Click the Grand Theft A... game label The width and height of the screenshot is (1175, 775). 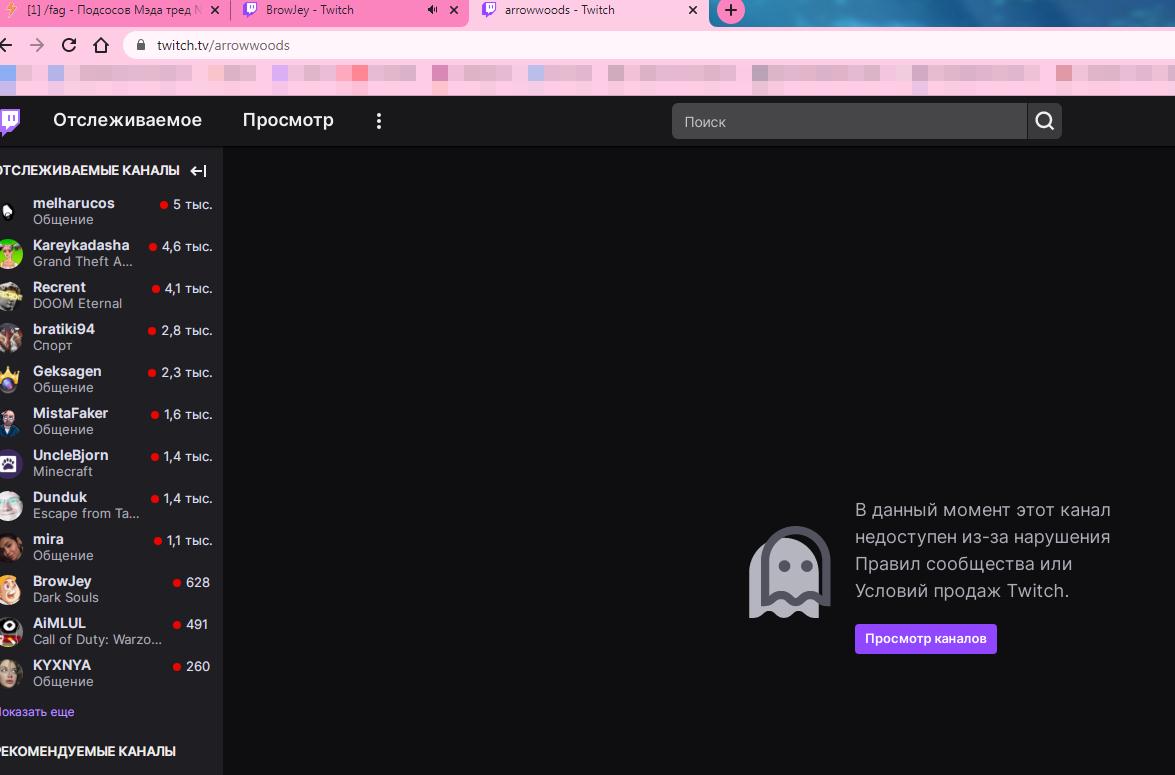[82, 262]
